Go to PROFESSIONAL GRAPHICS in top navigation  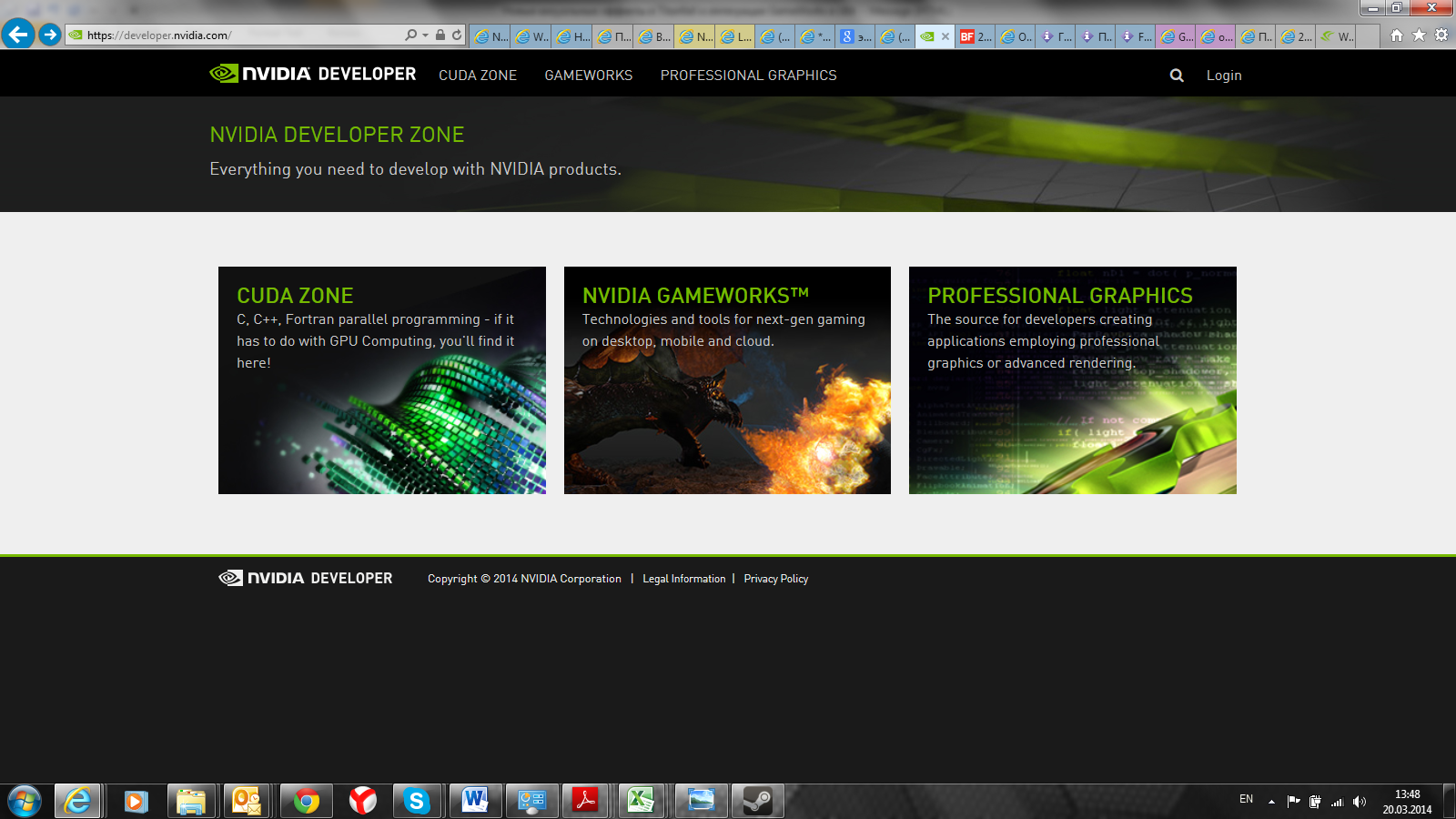click(749, 76)
